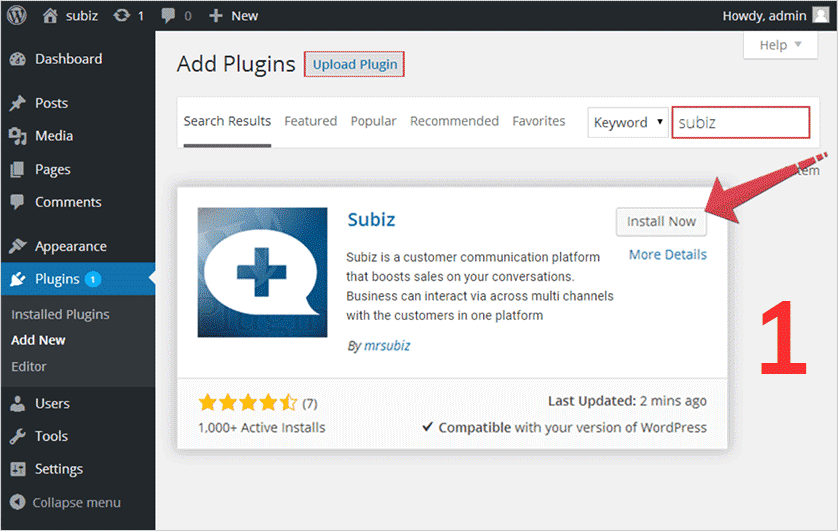
Task: Click the Dashboard gauge icon
Action: [18, 59]
